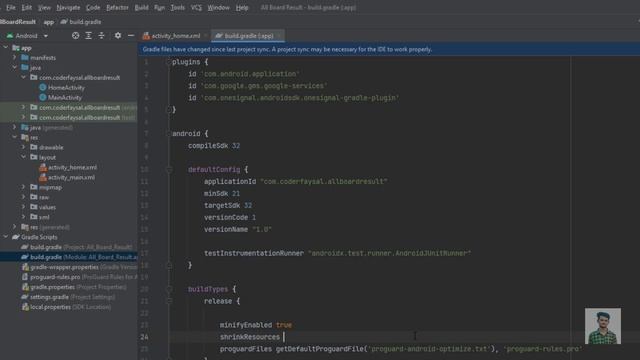The height and width of the screenshot is (360, 640).
Task: Fold the defaultConfig block gutter icon
Action: tap(169, 169)
